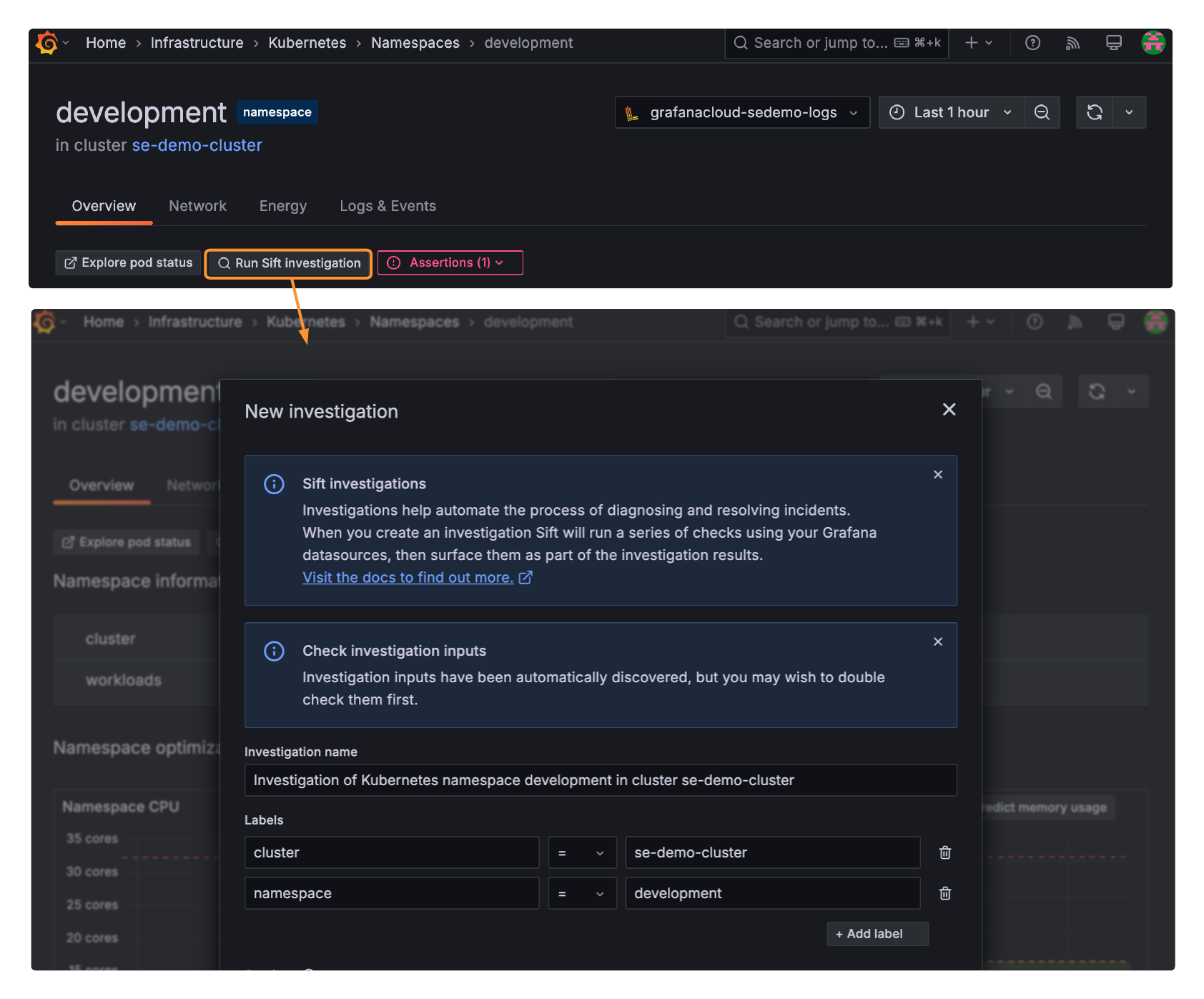
Task: Click the Grafana logo in top bar
Action: tap(46, 43)
